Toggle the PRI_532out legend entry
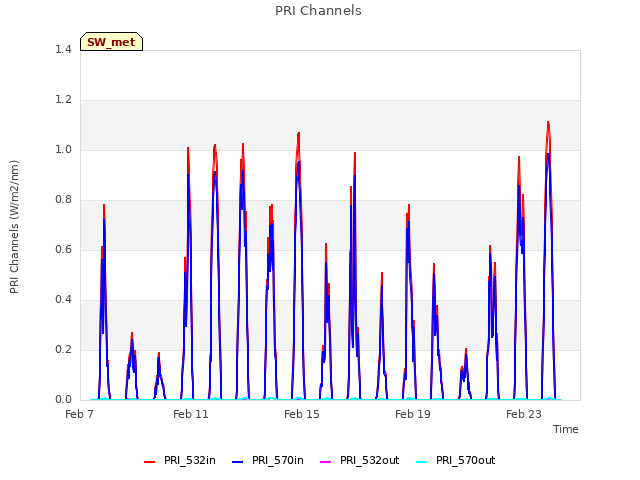Viewport: 640px width, 480px height. 359,460
